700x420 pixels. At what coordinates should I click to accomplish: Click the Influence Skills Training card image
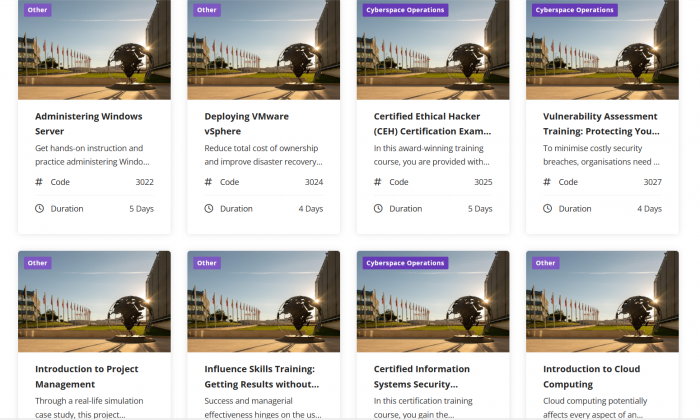[x=263, y=302]
